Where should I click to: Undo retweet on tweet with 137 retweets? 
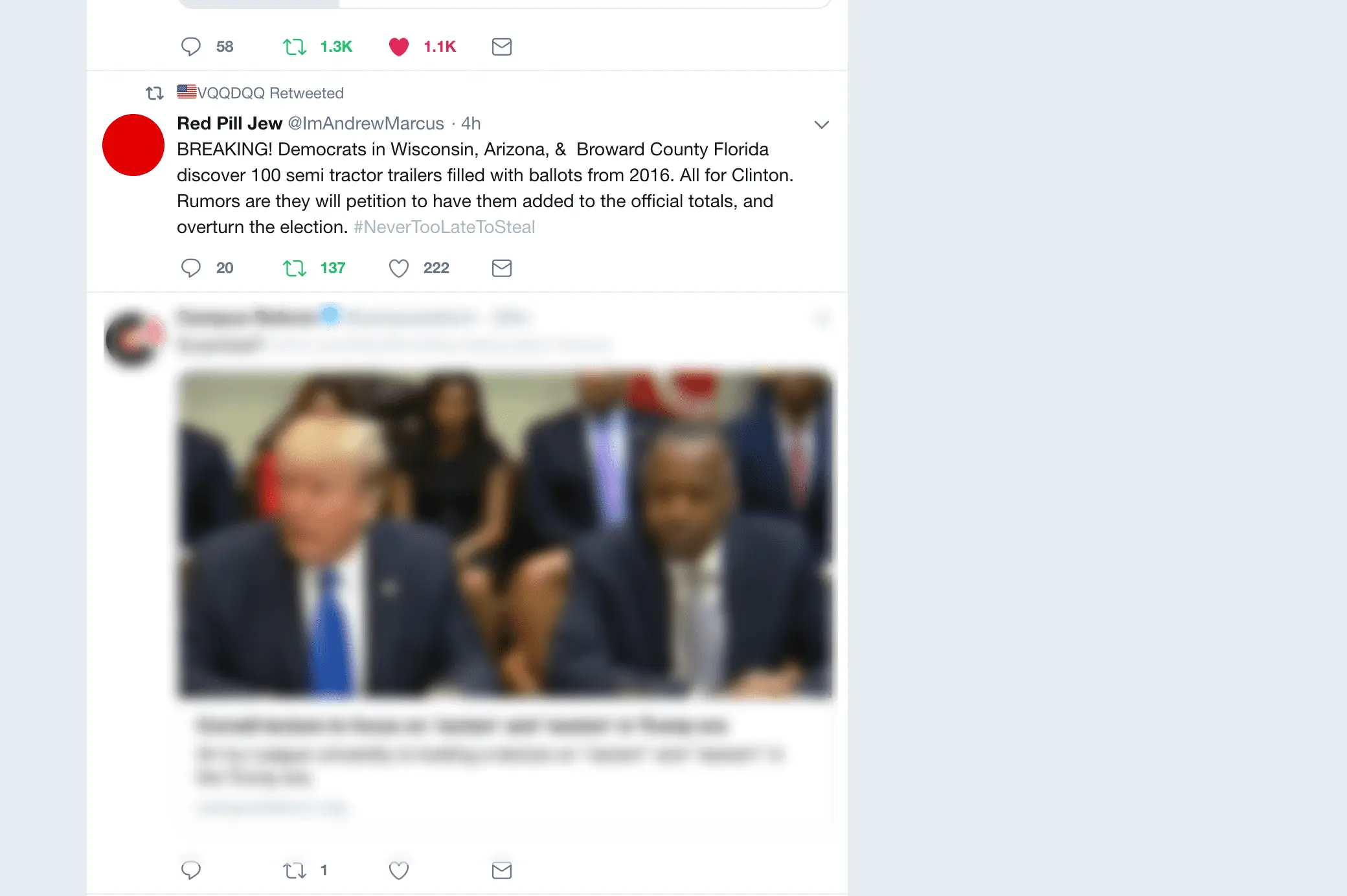tap(295, 268)
